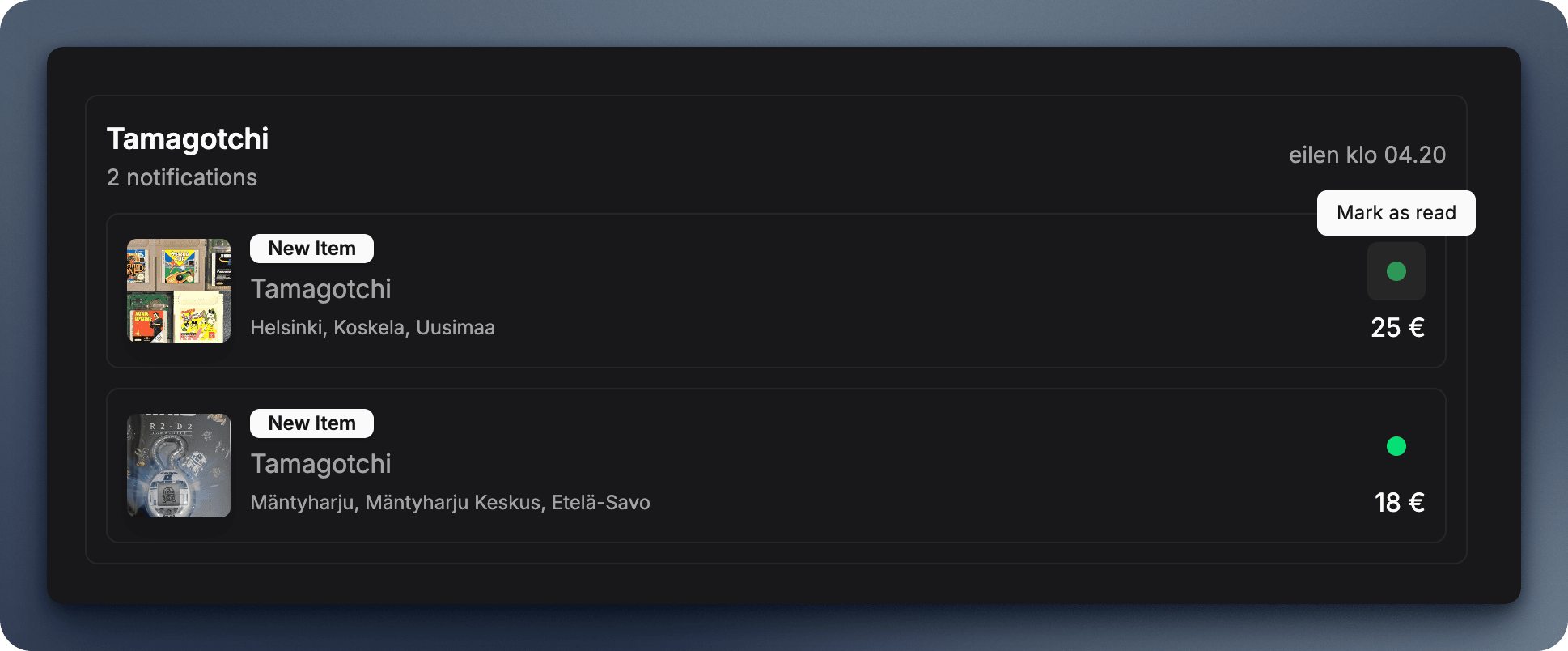Open the Tamagotchi notification group title
The image size is (1568, 651).
(x=188, y=139)
